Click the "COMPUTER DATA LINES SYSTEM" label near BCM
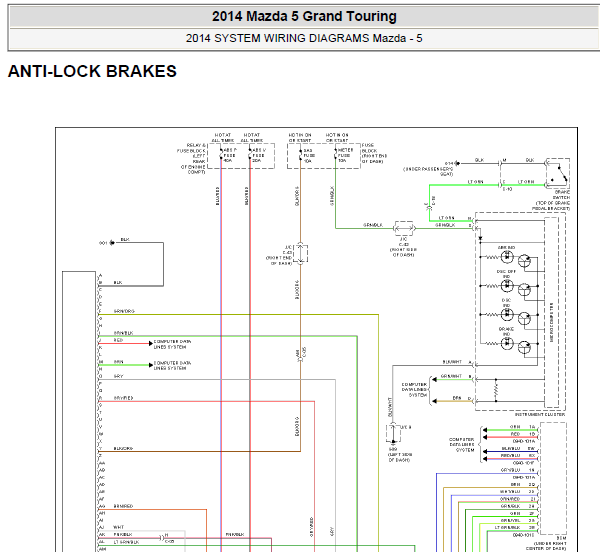Screen dimensions: 600x552 (x=461, y=445)
